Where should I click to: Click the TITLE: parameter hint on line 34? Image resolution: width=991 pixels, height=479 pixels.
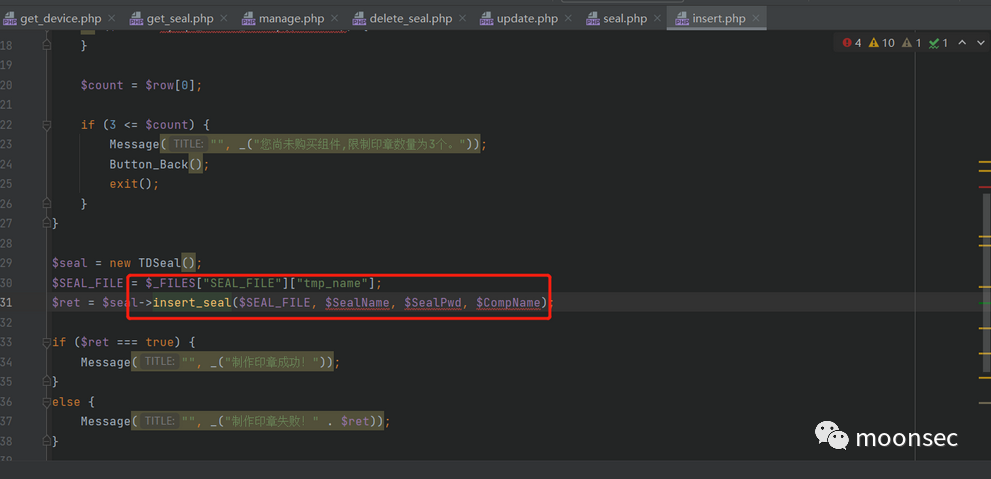[x=159, y=361]
